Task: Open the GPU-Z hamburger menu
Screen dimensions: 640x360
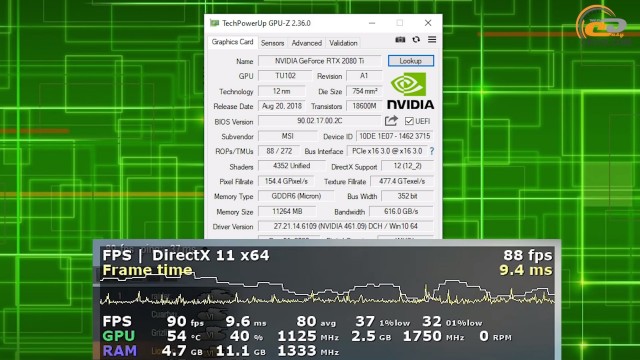Action: click(432, 40)
